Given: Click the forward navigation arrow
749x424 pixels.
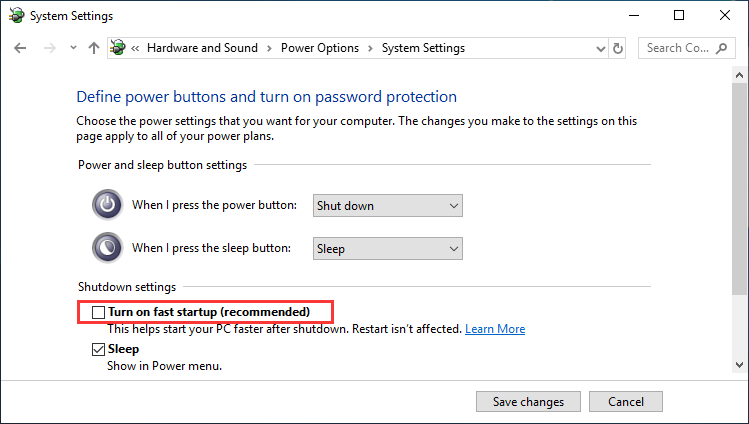Looking at the screenshot, I should (50, 48).
